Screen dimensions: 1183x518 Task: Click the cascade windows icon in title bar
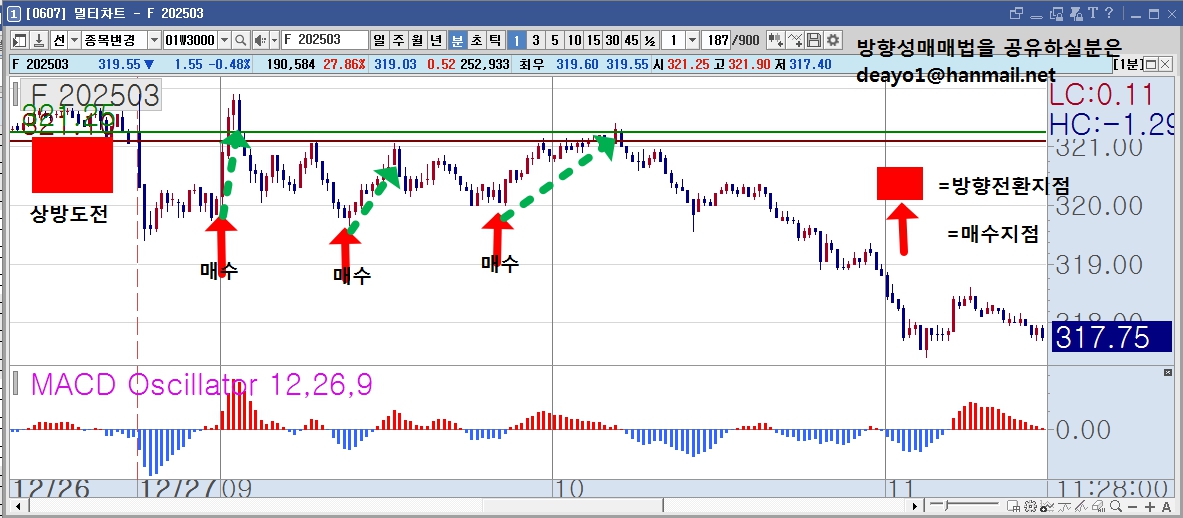click(x=1016, y=13)
